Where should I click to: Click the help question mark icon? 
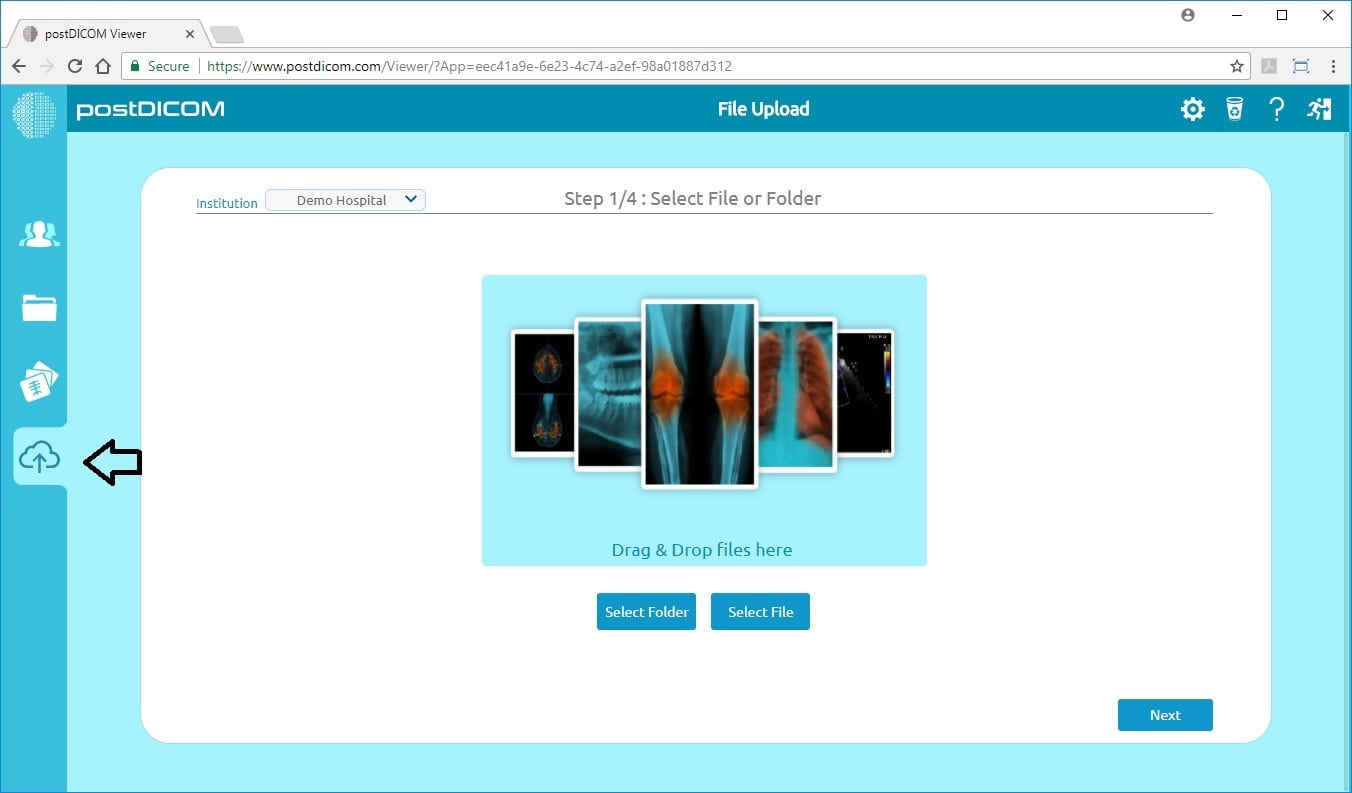pyautogui.click(x=1276, y=109)
